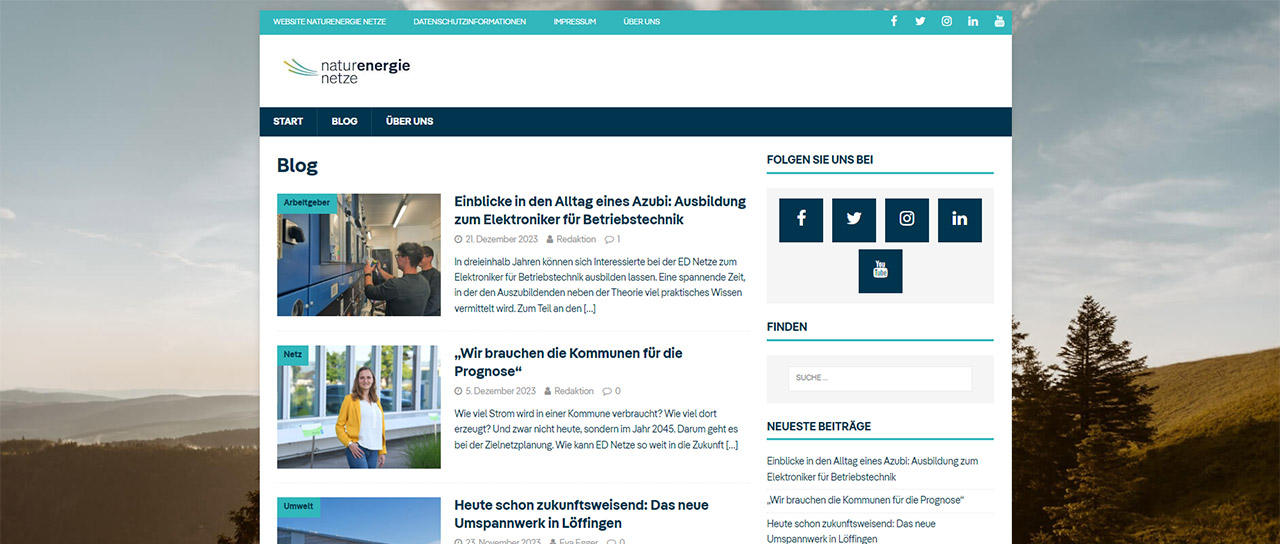This screenshot has width=1280, height=544.
Task: Open Instagram icon in top bar
Action: (947, 21)
